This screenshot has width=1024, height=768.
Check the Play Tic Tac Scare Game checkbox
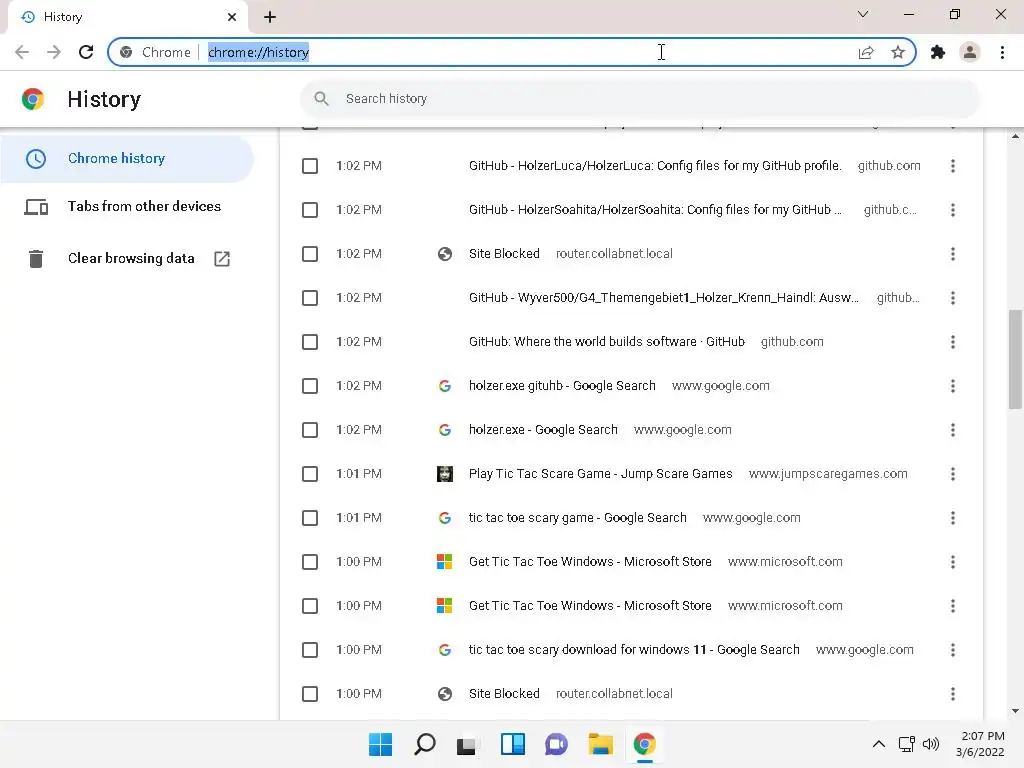pyautogui.click(x=310, y=474)
